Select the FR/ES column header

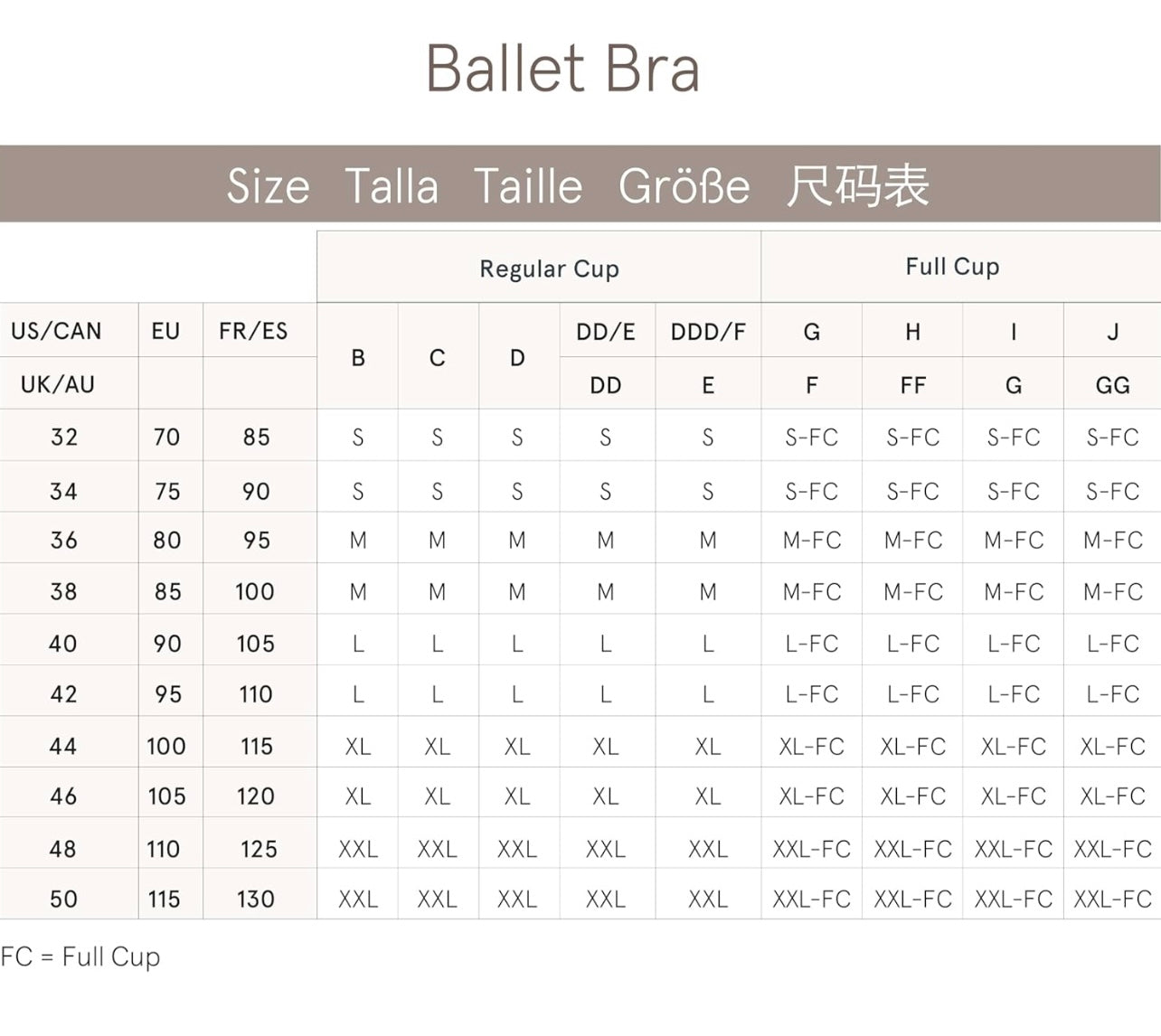coord(253,331)
